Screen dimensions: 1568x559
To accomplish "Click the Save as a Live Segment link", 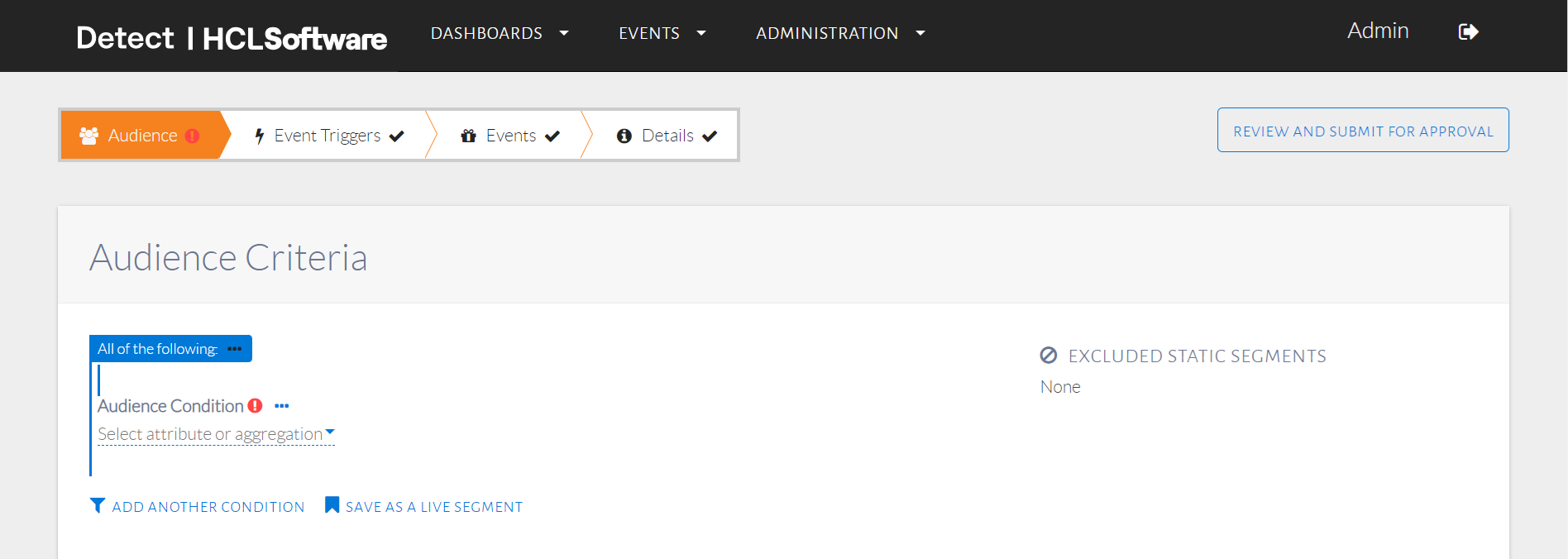I will [x=434, y=507].
